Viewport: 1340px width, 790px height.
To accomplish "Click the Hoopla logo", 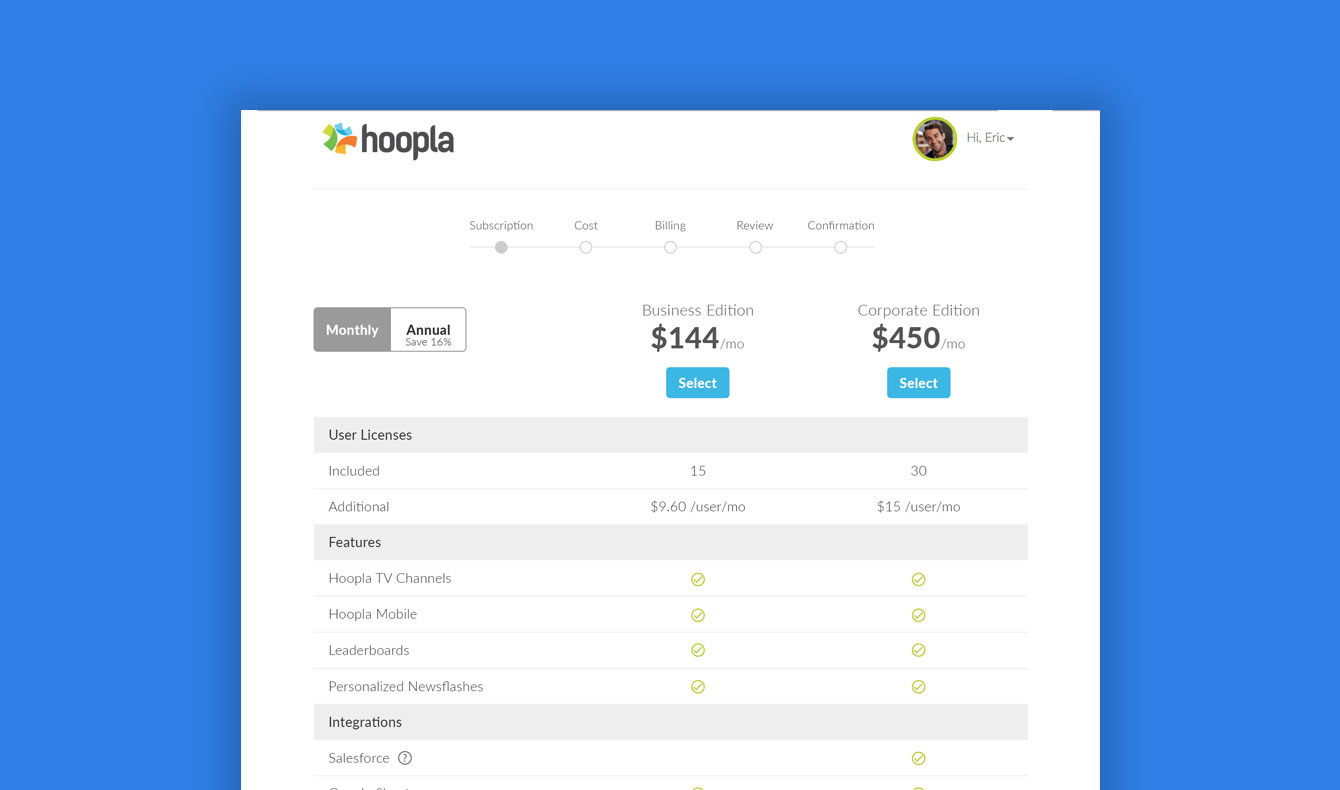I will point(388,140).
